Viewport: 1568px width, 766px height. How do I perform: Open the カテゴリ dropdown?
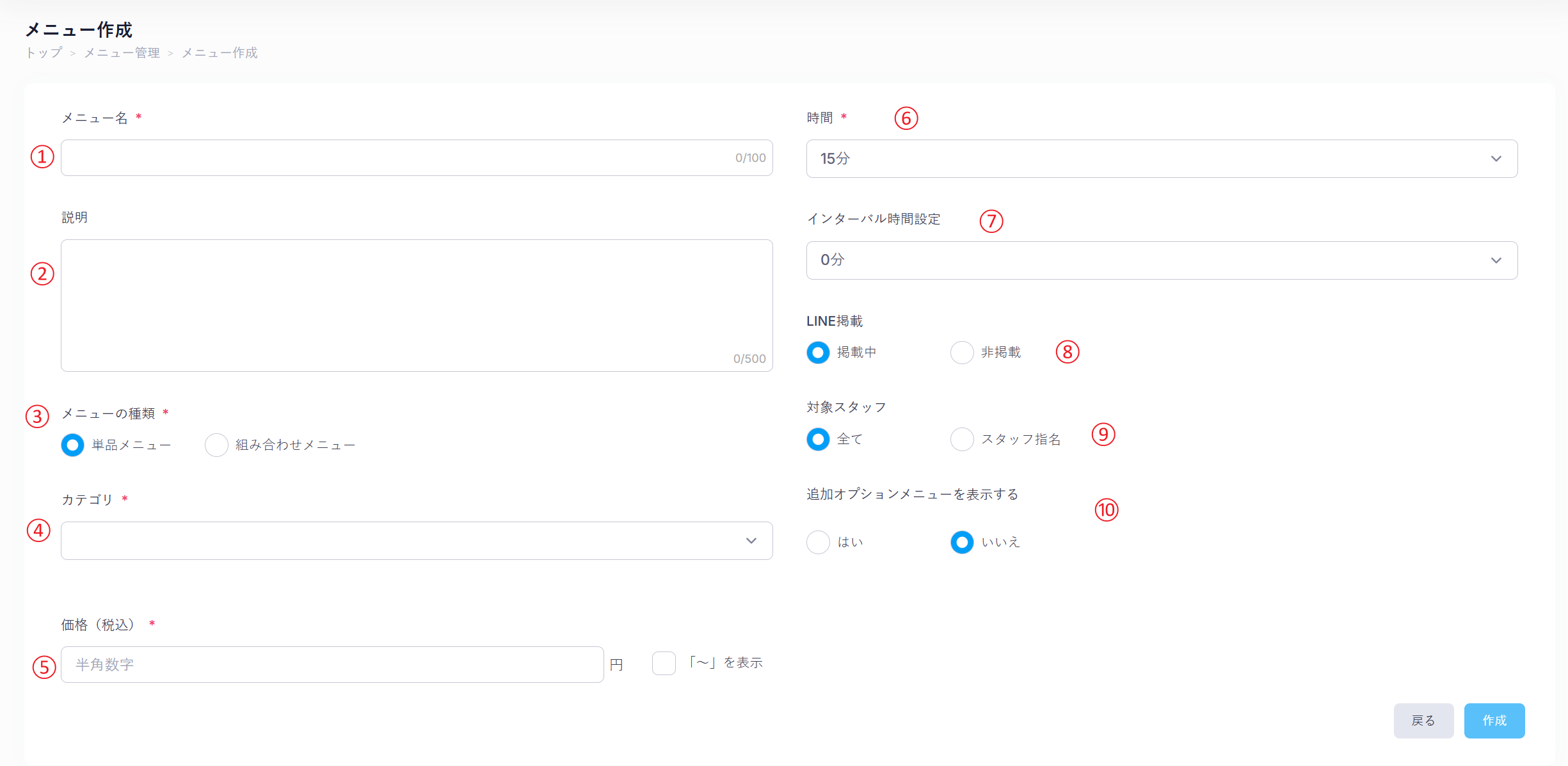coord(416,541)
